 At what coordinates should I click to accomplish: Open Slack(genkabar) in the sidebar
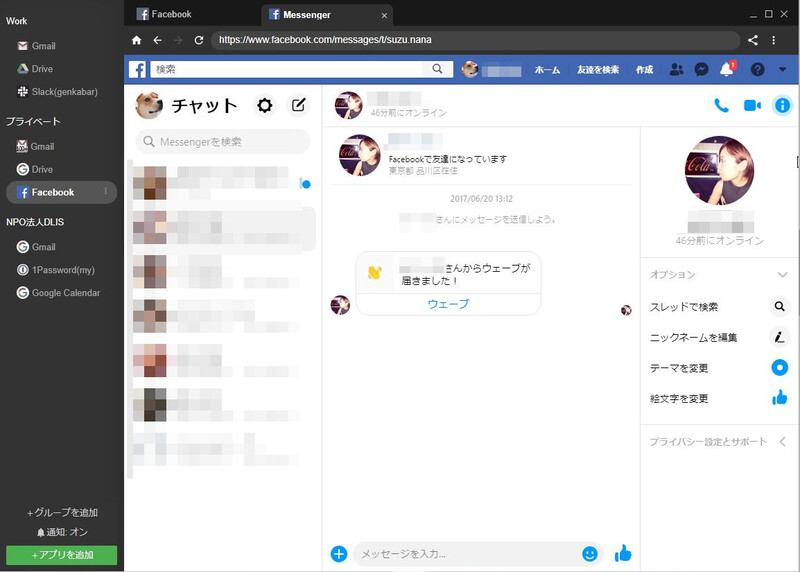(x=58, y=92)
